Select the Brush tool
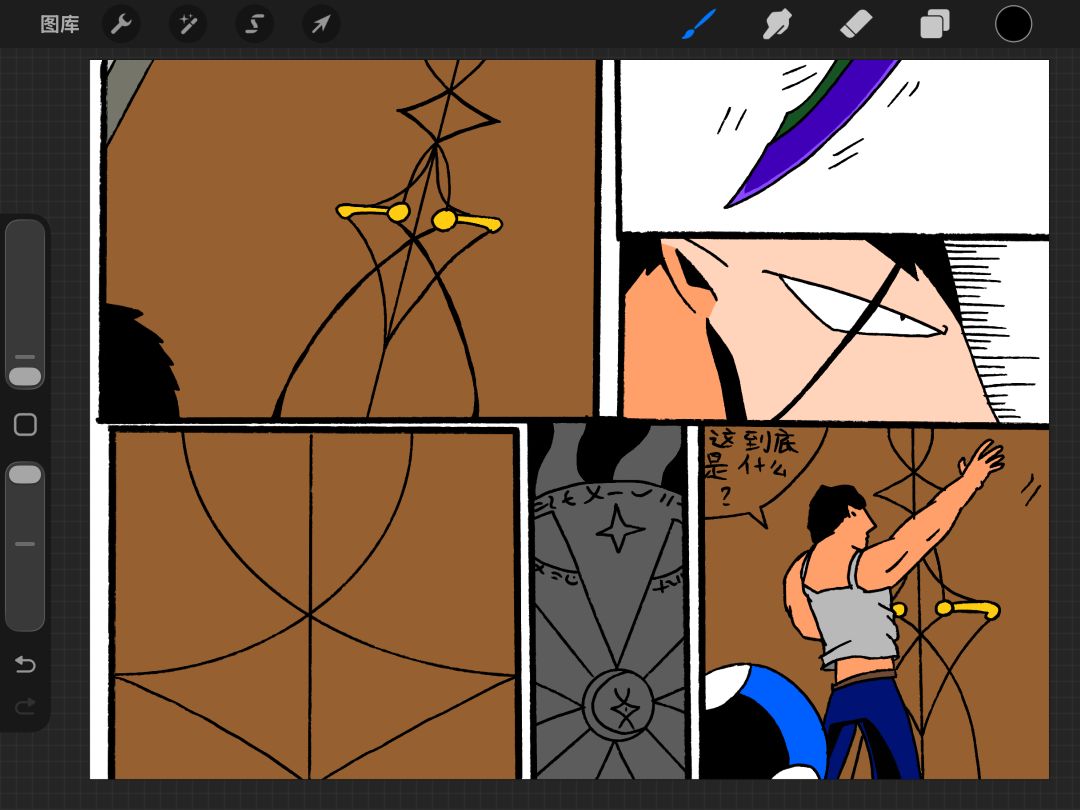 coord(699,24)
